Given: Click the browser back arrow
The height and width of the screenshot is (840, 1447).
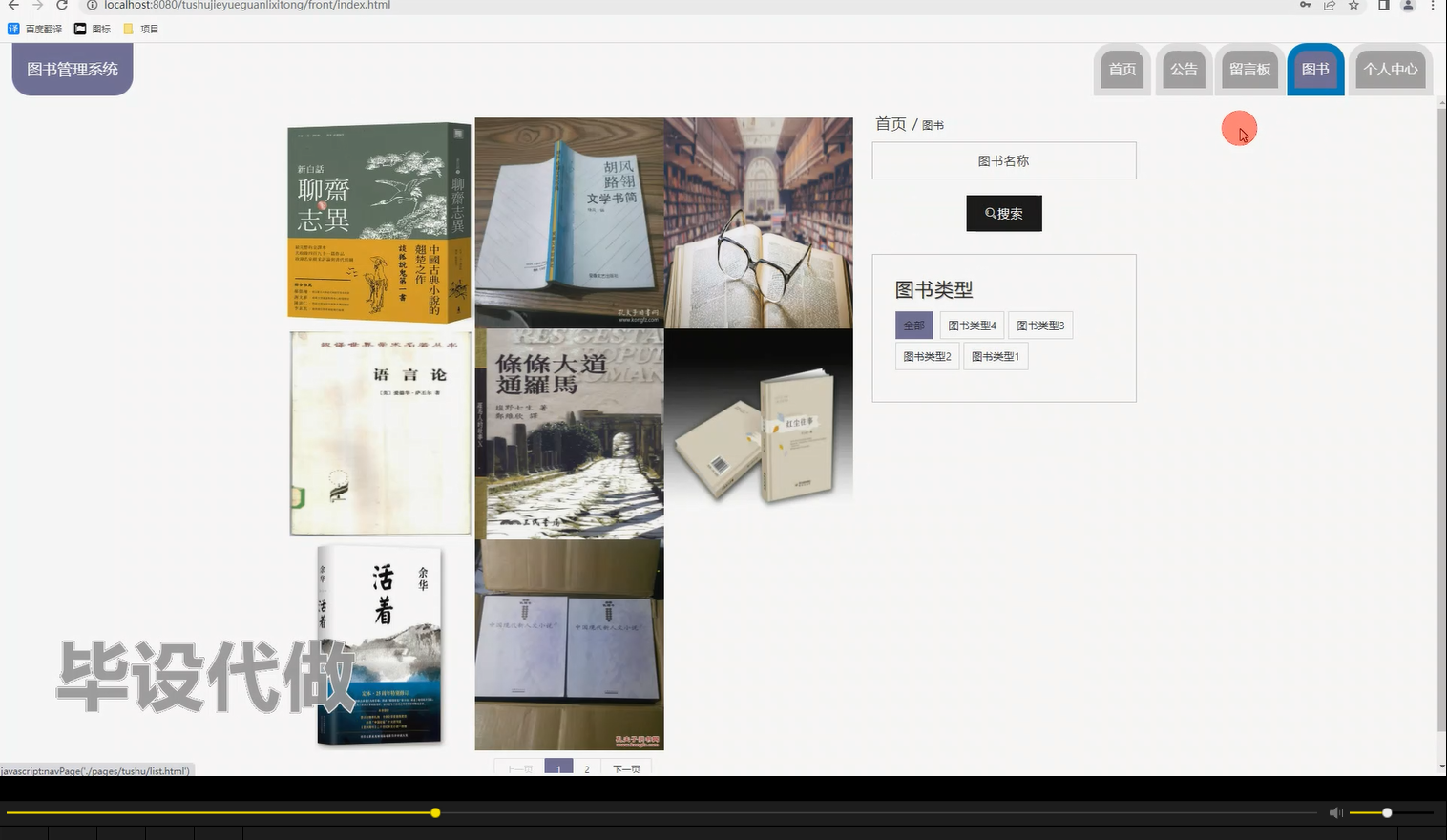Looking at the screenshot, I should click(13, 5).
